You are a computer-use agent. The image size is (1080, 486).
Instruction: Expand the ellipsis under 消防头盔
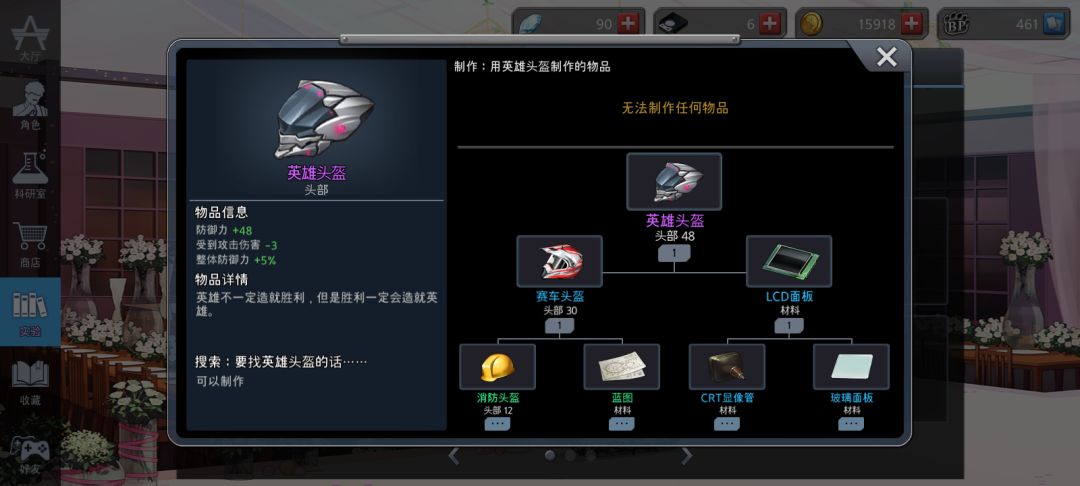click(x=497, y=424)
